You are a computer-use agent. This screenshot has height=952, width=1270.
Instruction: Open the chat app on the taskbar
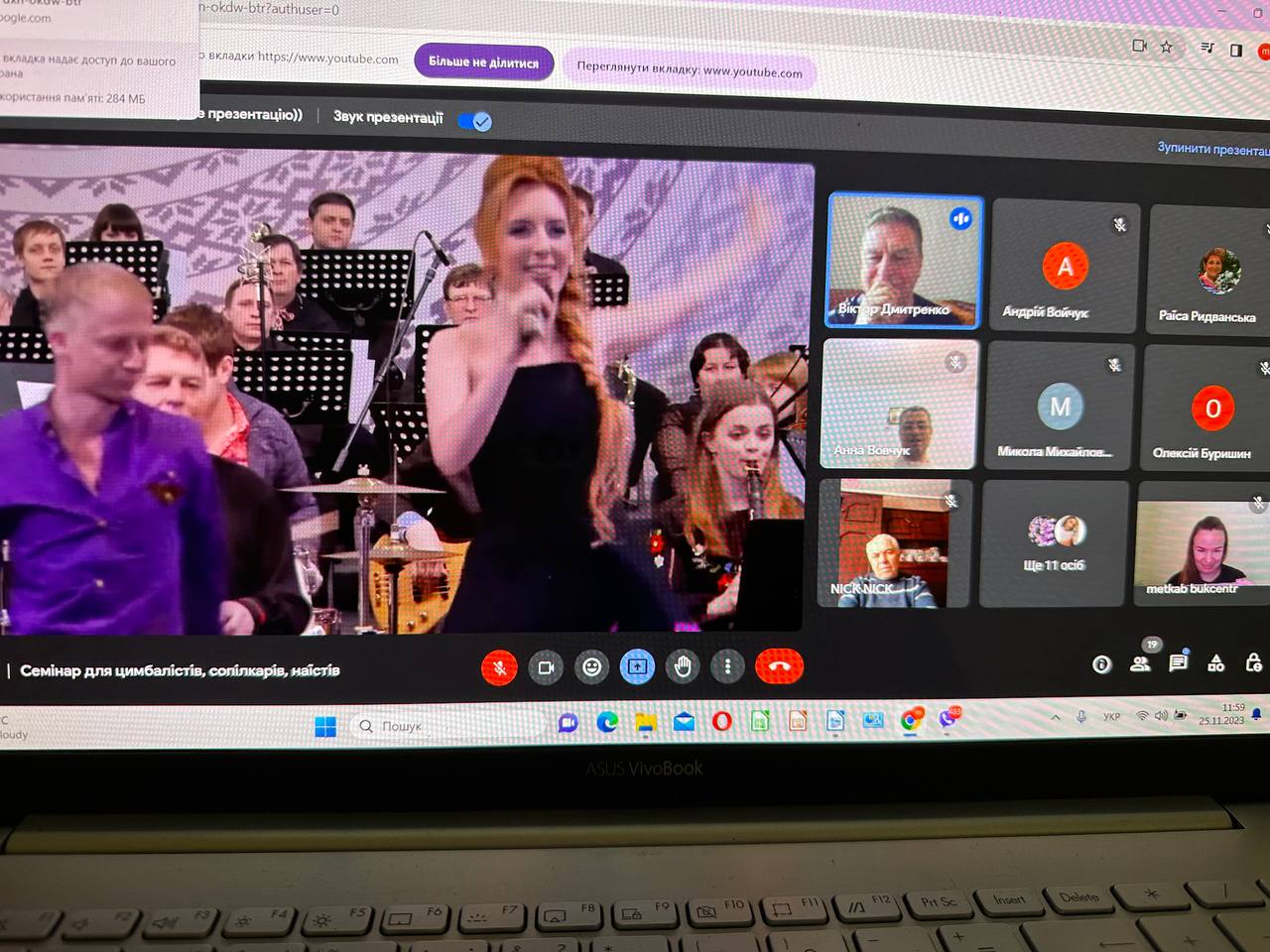568,723
